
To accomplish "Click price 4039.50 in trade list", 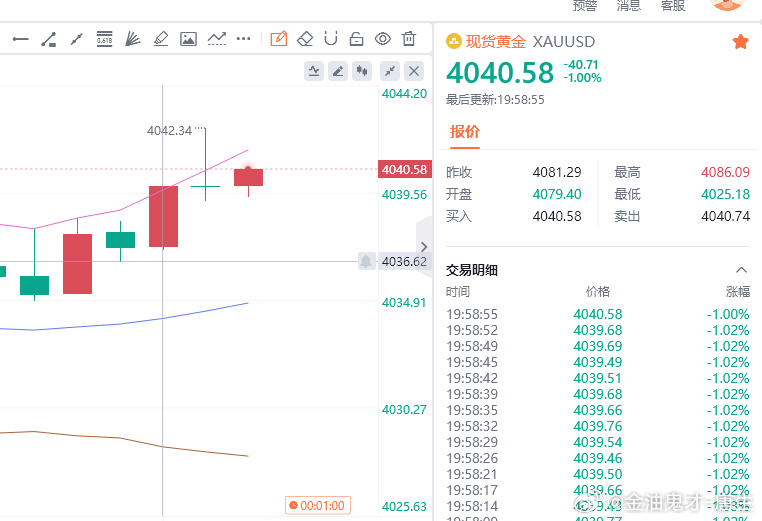I will tap(598, 474).
